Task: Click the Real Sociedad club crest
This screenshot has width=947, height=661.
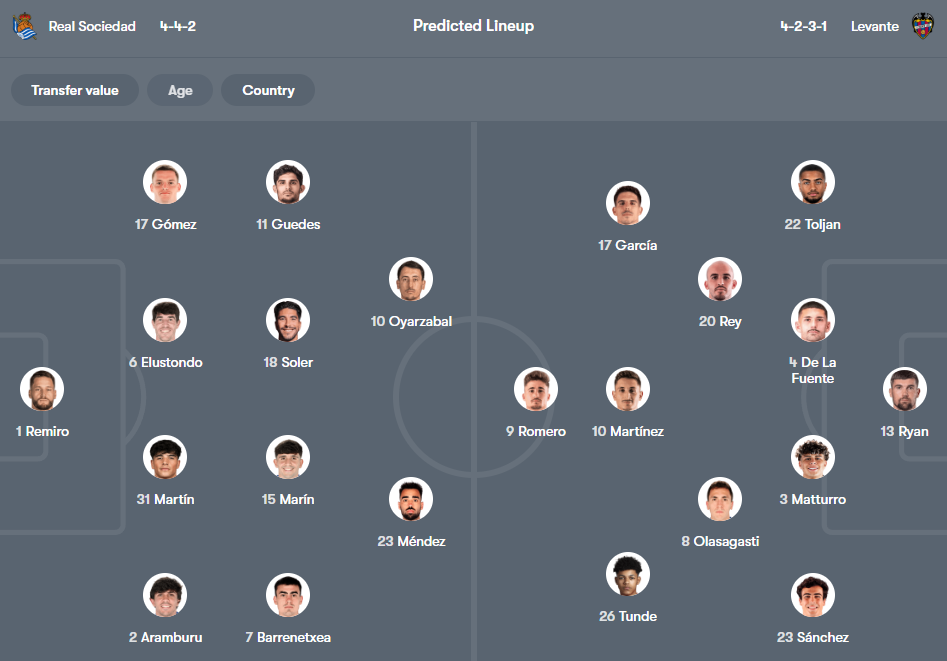Action: 25,26
